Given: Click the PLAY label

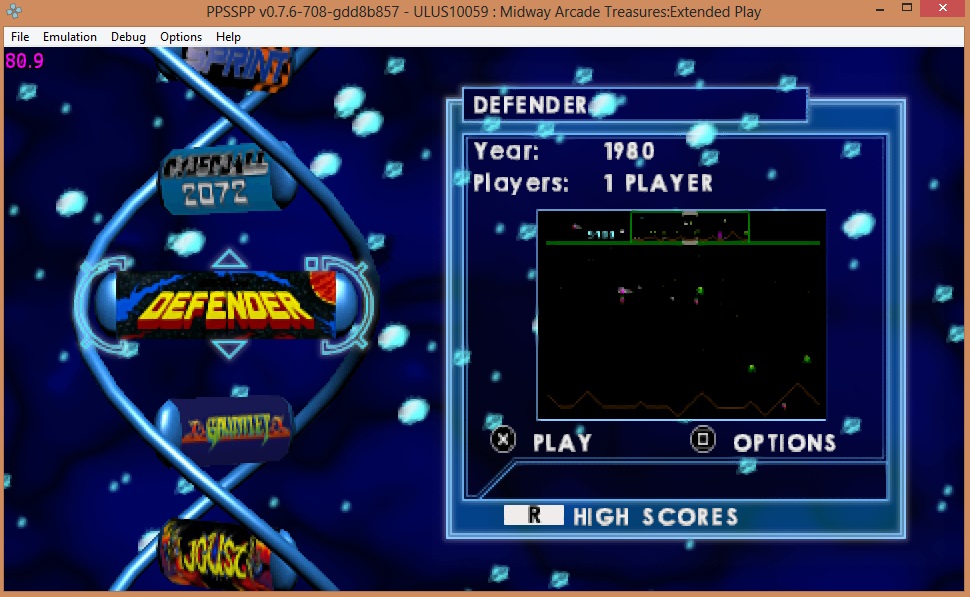Looking at the screenshot, I should click(x=562, y=442).
